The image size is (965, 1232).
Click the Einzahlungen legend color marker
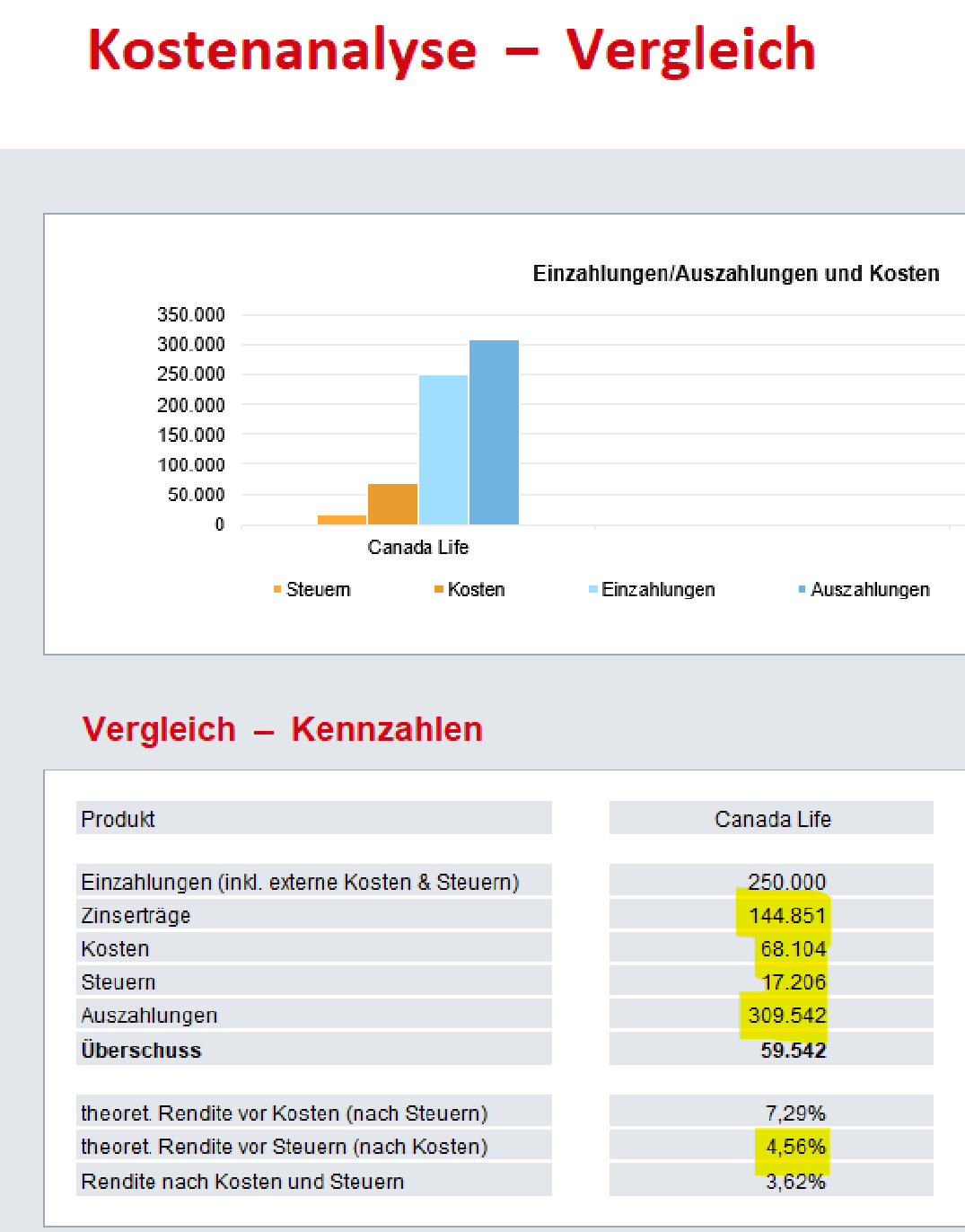click(x=593, y=589)
